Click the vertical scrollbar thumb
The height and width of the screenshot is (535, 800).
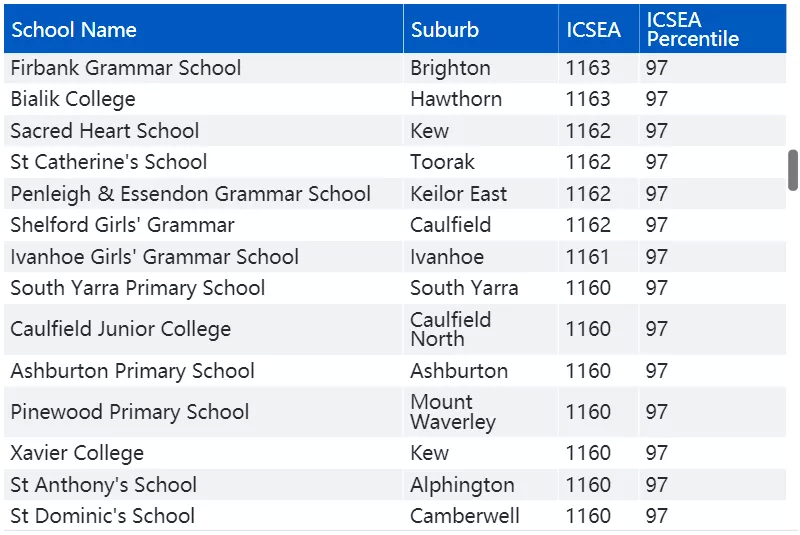pyautogui.click(x=792, y=170)
